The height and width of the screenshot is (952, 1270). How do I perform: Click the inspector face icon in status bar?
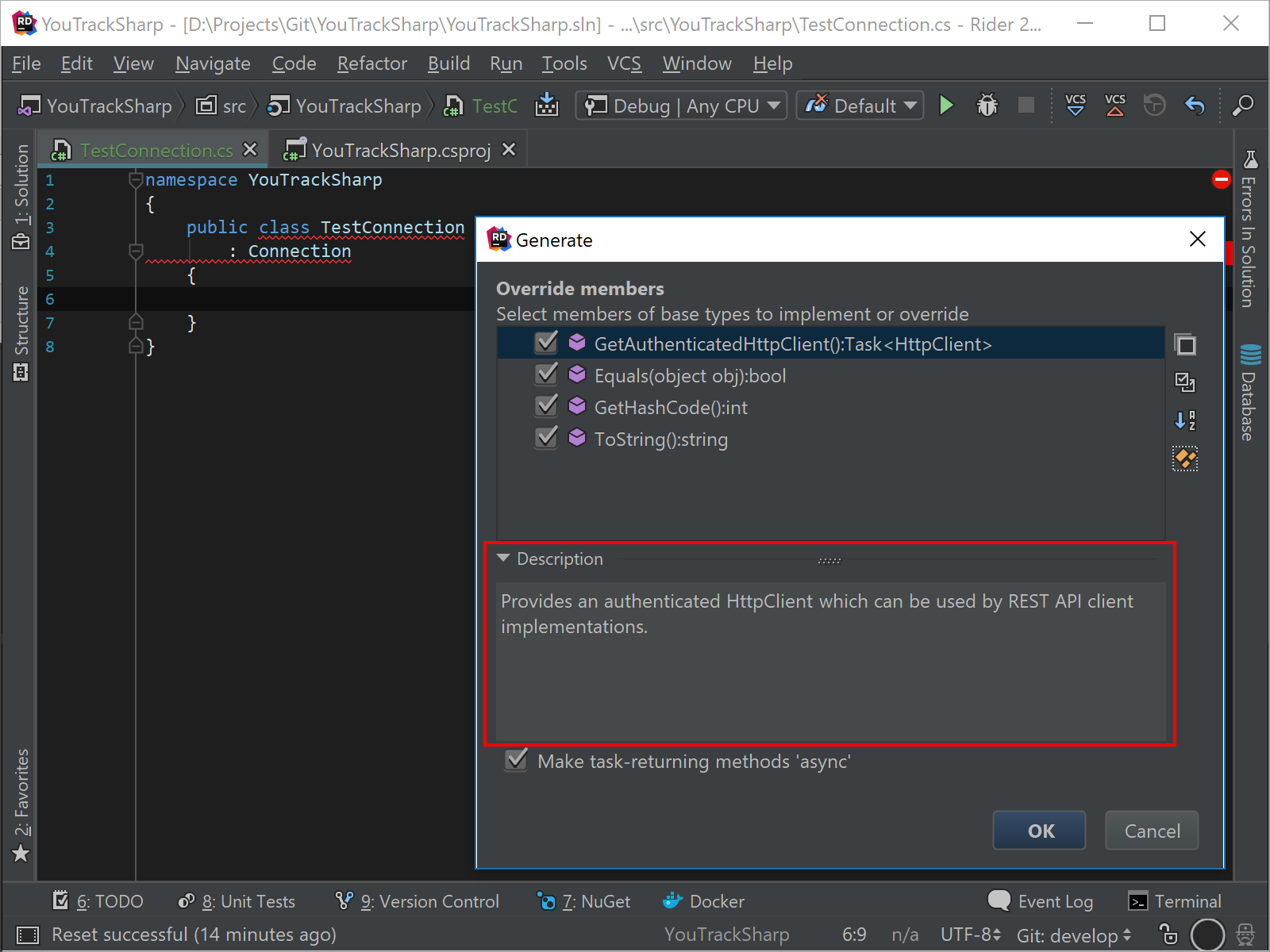tap(1246, 935)
